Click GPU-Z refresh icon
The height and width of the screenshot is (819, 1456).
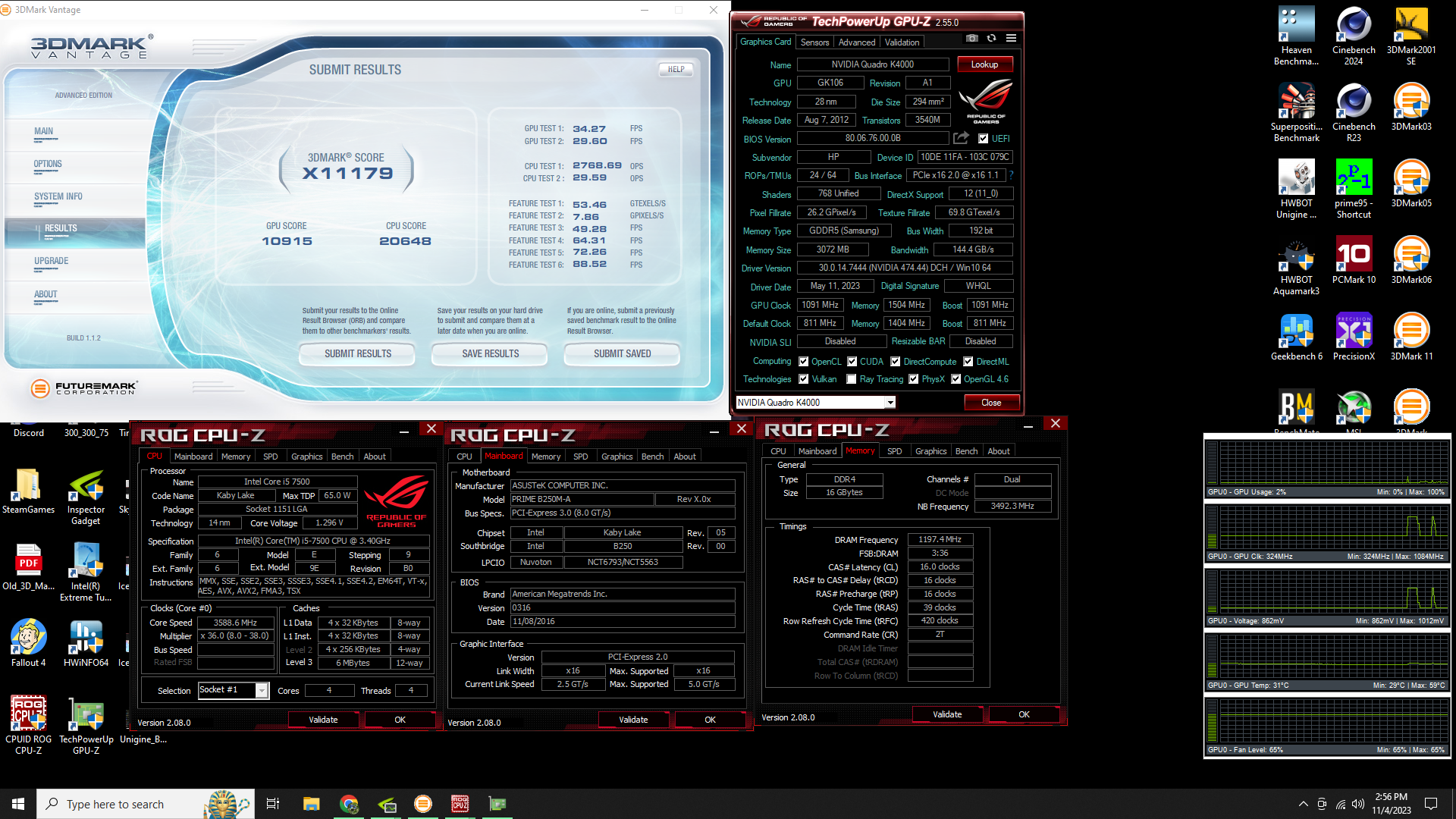991,38
